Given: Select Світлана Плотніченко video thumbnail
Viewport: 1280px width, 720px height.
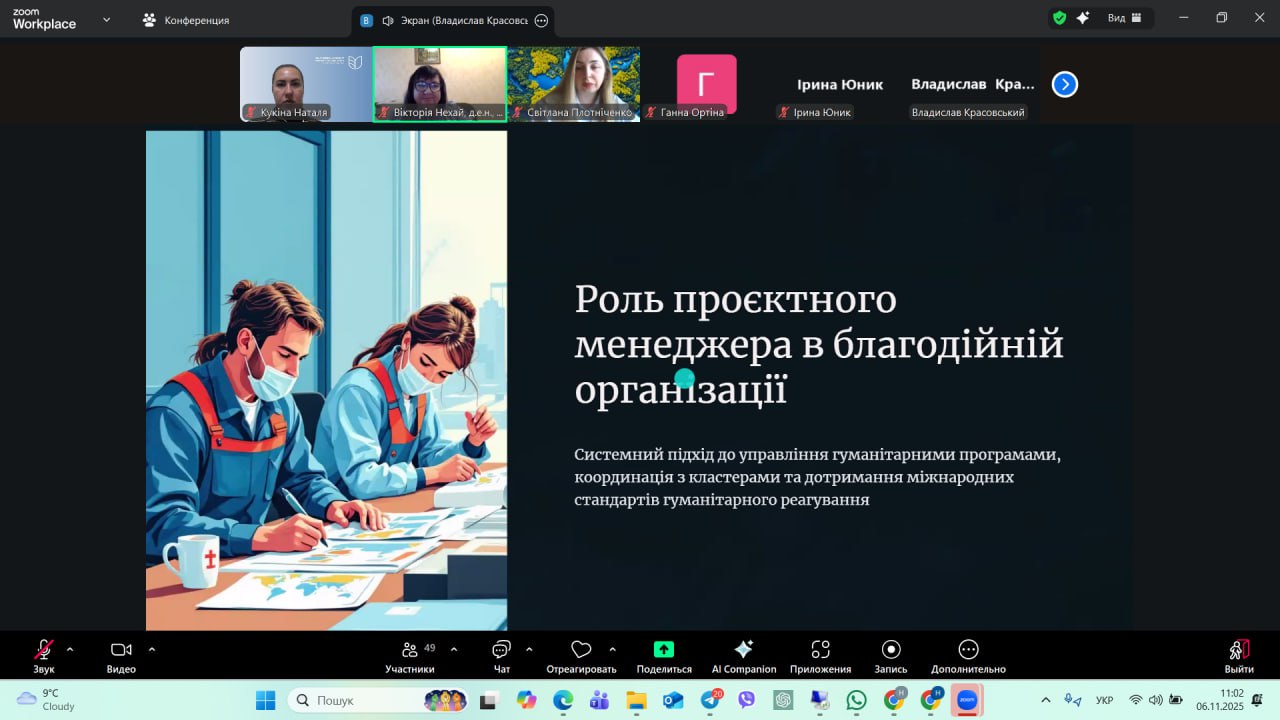Looking at the screenshot, I should click(573, 84).
